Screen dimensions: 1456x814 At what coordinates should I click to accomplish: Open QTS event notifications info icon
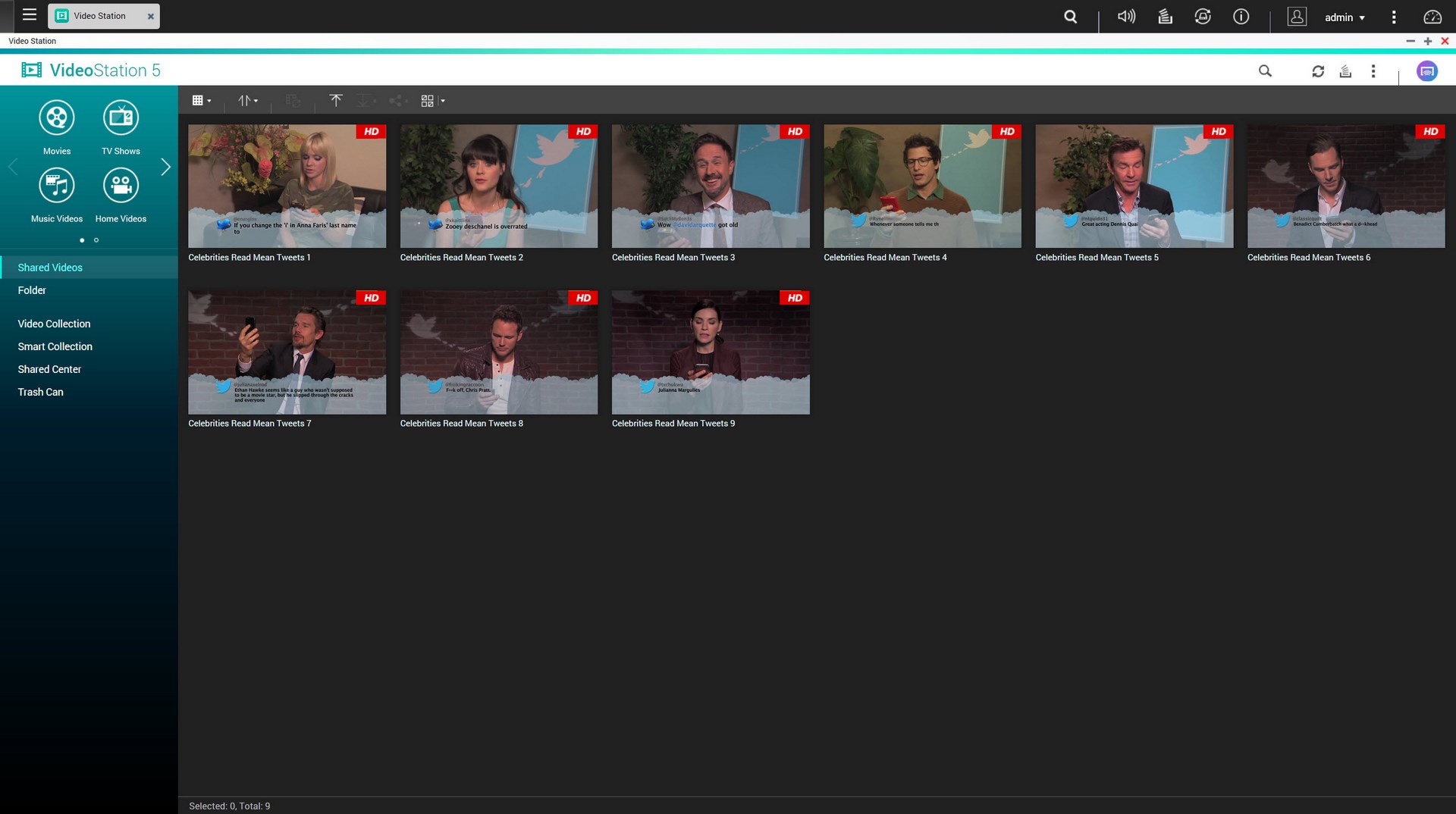[1241, 16]
